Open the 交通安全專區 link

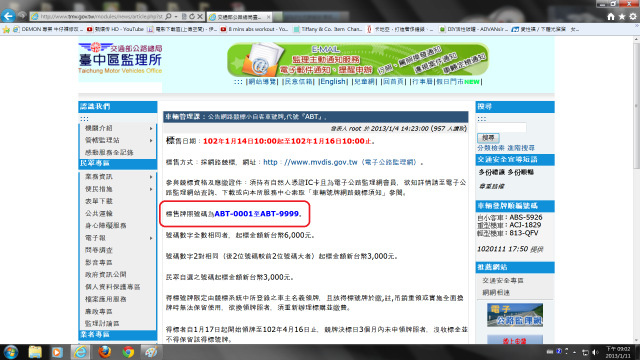(x=503, y=280)
